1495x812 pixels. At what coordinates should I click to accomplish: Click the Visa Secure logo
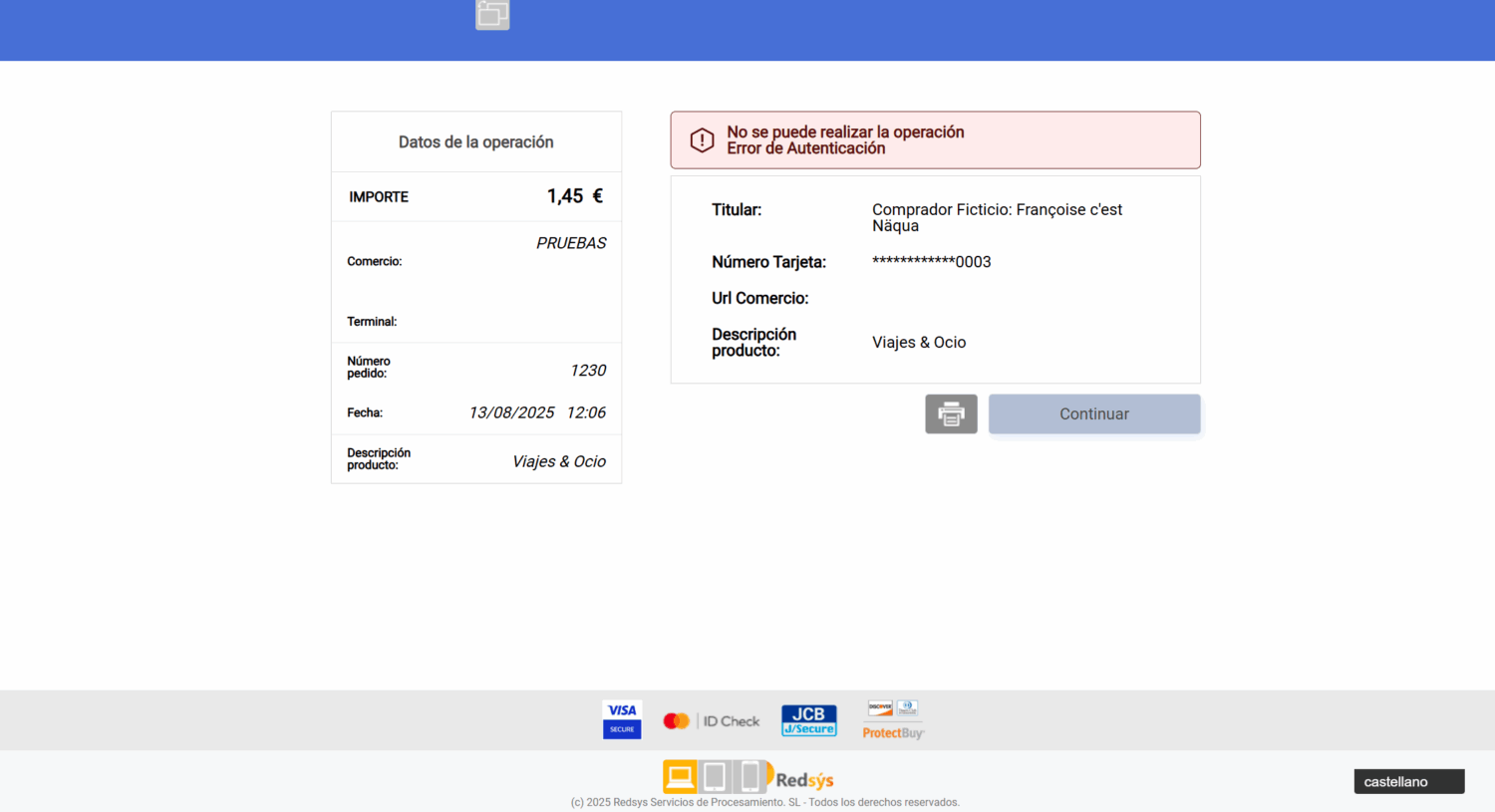pos(622,719)
